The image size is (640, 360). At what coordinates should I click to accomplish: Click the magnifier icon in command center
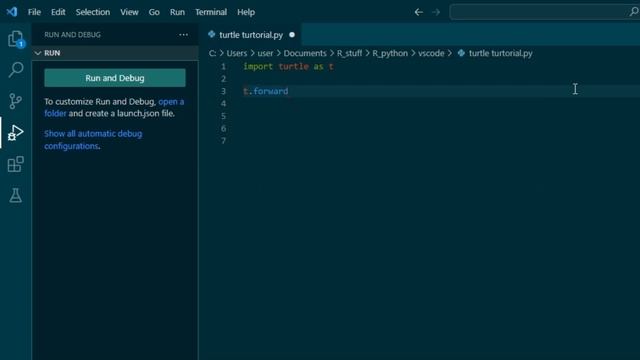[x=634, y=12]
